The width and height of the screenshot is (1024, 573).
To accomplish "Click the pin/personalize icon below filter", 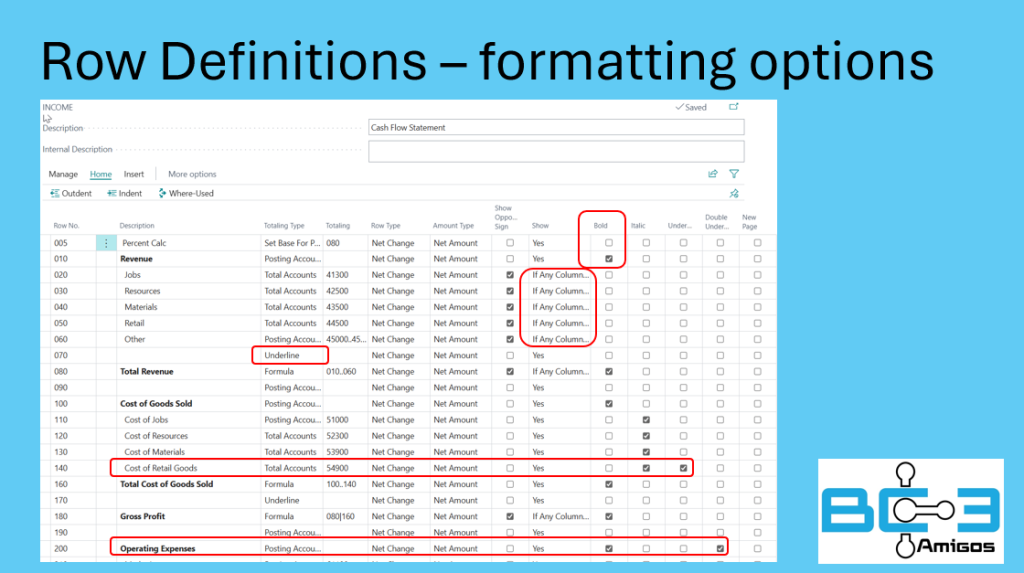I will click(x=734, y=193).
